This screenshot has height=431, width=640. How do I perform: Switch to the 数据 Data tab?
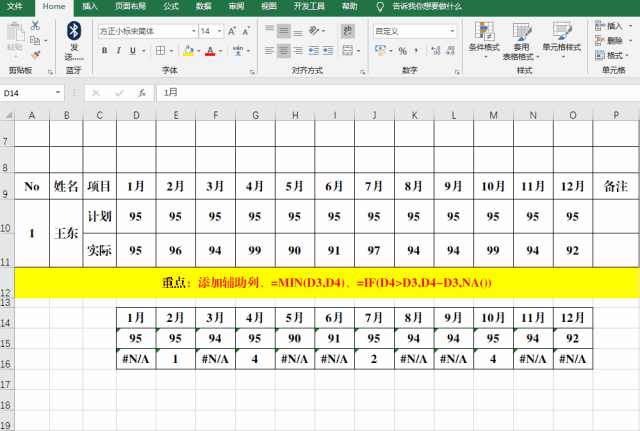click(x=203, y=7)
